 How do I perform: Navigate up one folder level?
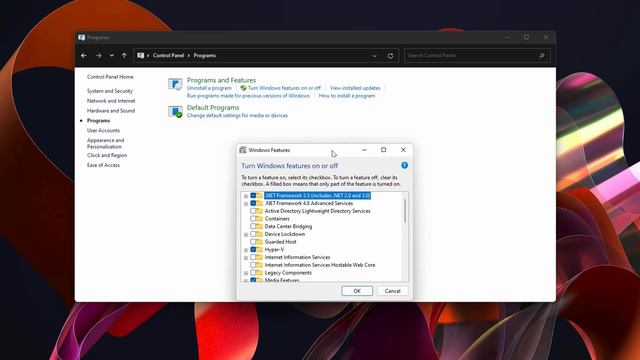click(x=124, y=56)
